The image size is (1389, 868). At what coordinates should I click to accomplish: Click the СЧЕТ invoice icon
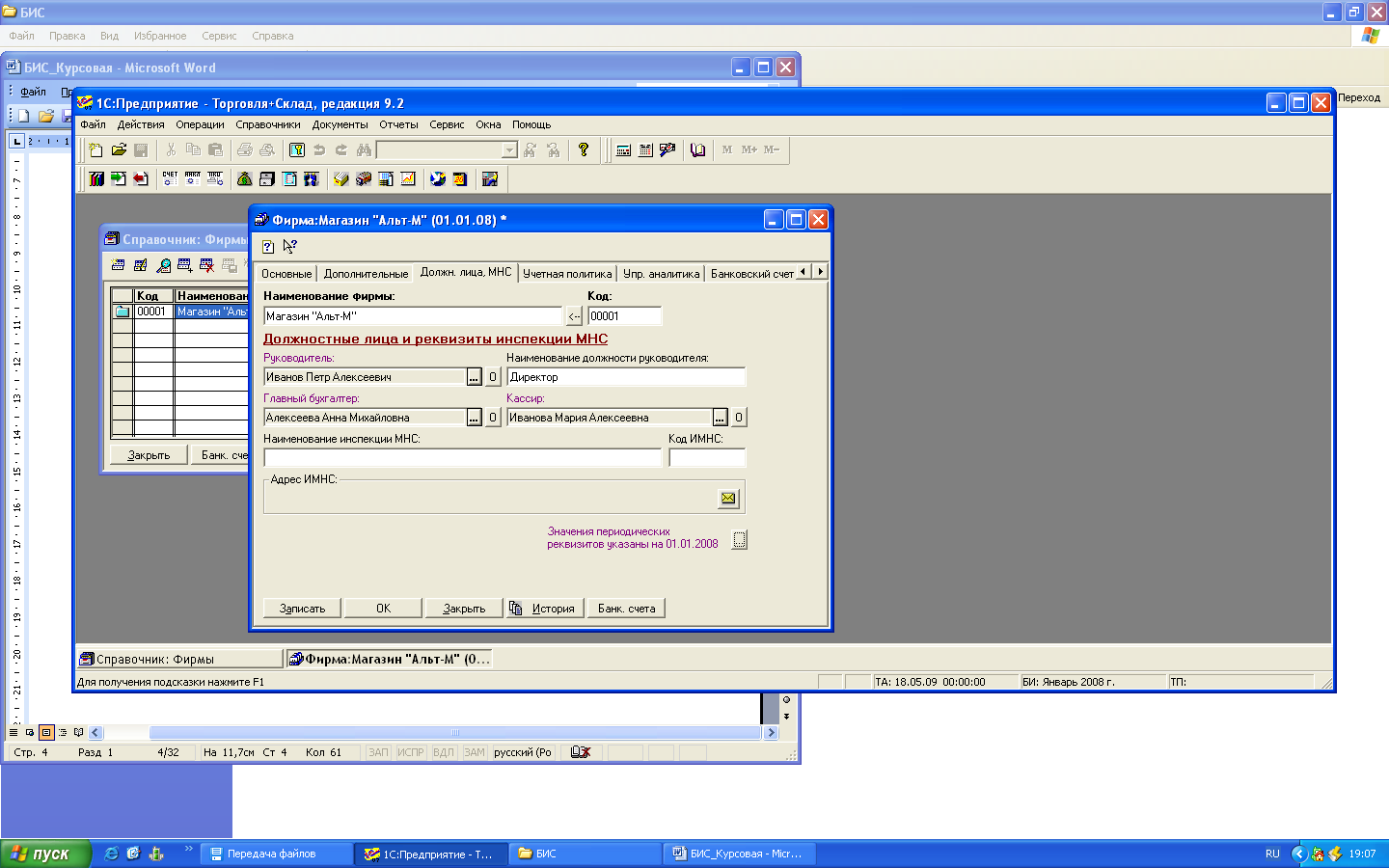pos(170,178)
